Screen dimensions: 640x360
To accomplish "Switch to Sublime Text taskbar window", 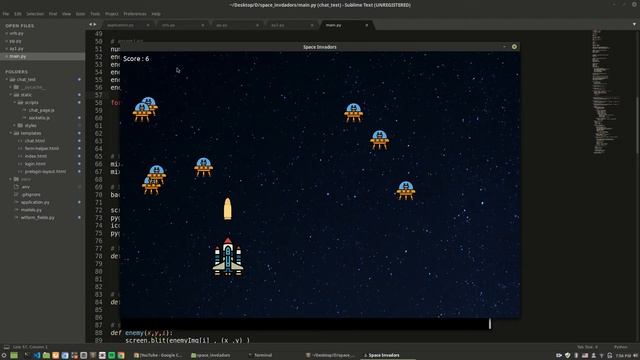I will pyautogui.click(x=331, y=356).
